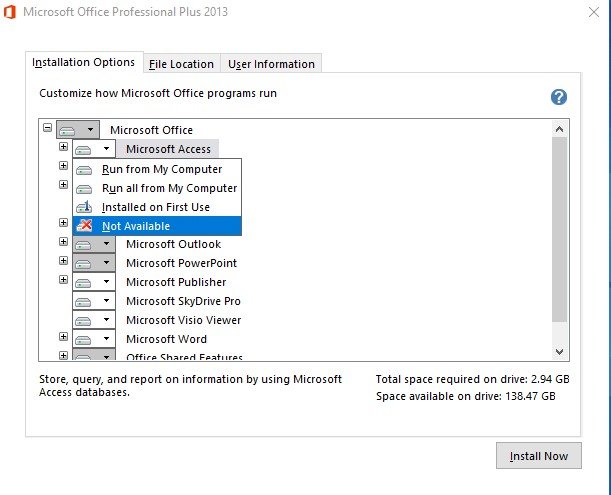Open Microsoft SkyDrive Pro install-state dropdown
Viewport: 611px width, 495px height.
pyautogui.click(x=94, y=301)
